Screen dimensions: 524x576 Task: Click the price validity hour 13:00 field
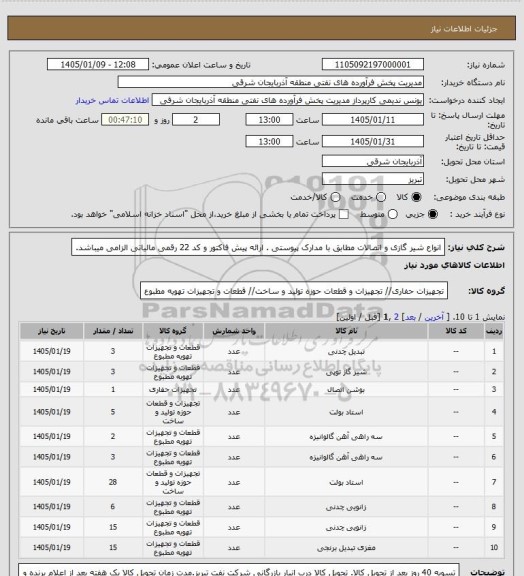coord(269,141)
